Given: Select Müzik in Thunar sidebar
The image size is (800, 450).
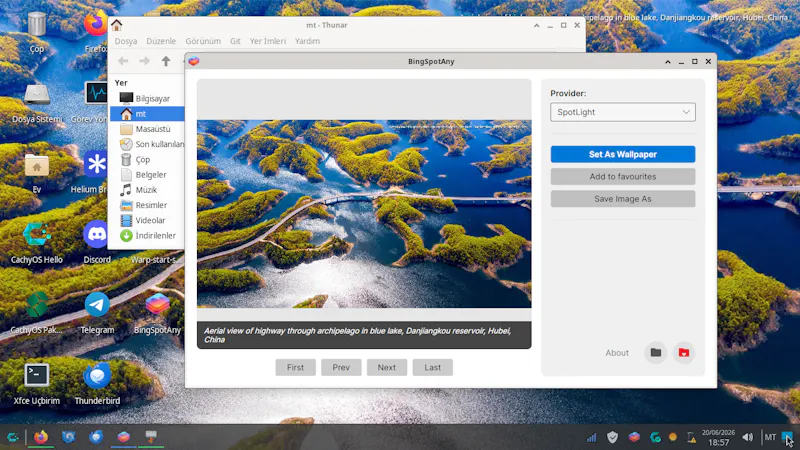Looking at the screenshot, I should pos(147,190).
